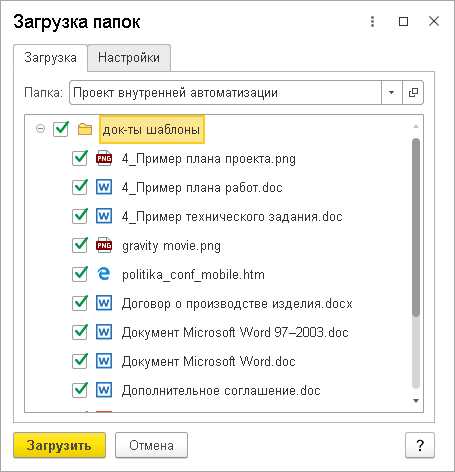Click the Папка input field
This screenshot has width=455, height=472.
point(225,92)
